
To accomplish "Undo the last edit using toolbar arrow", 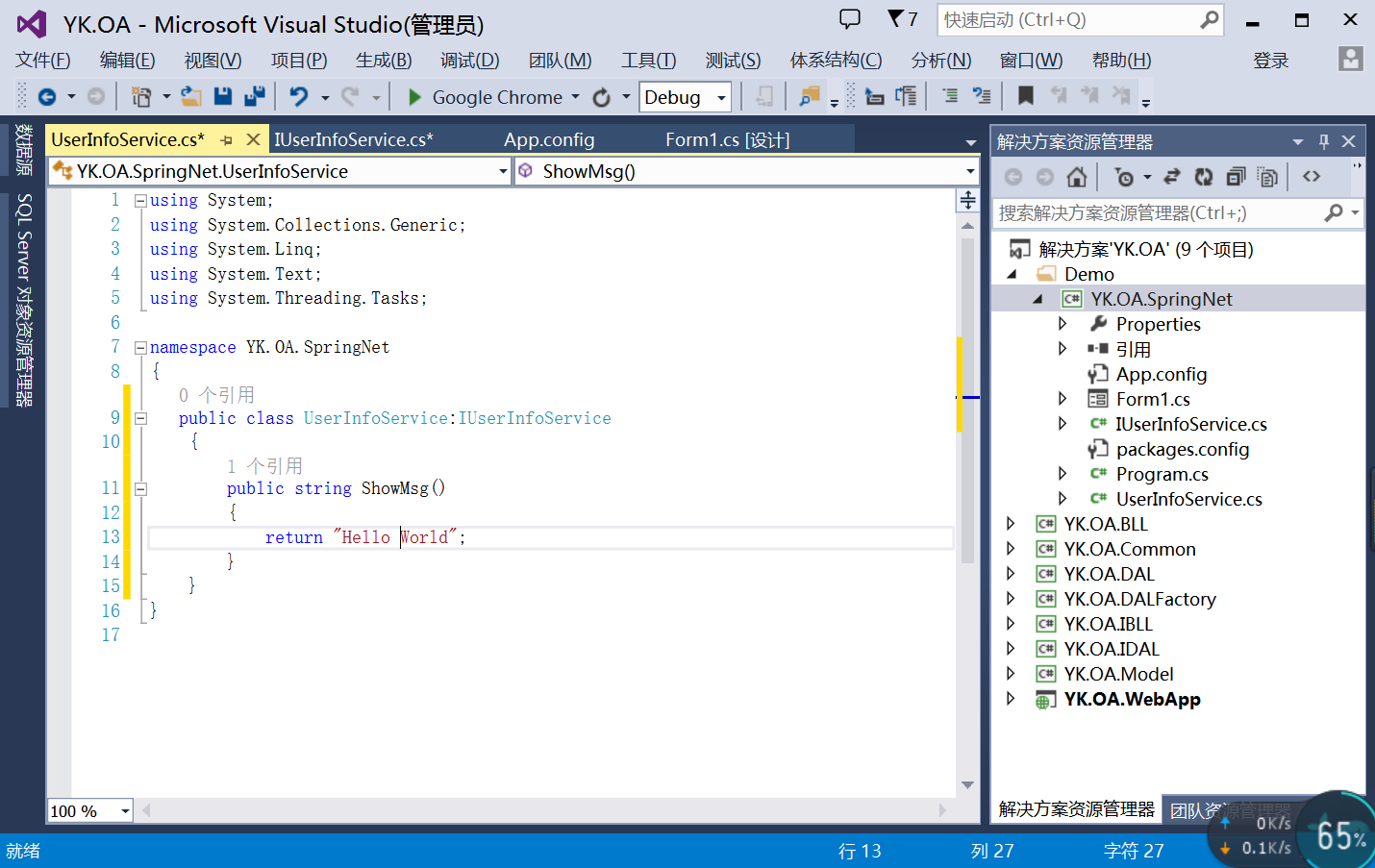I will (x=299, y=97).
